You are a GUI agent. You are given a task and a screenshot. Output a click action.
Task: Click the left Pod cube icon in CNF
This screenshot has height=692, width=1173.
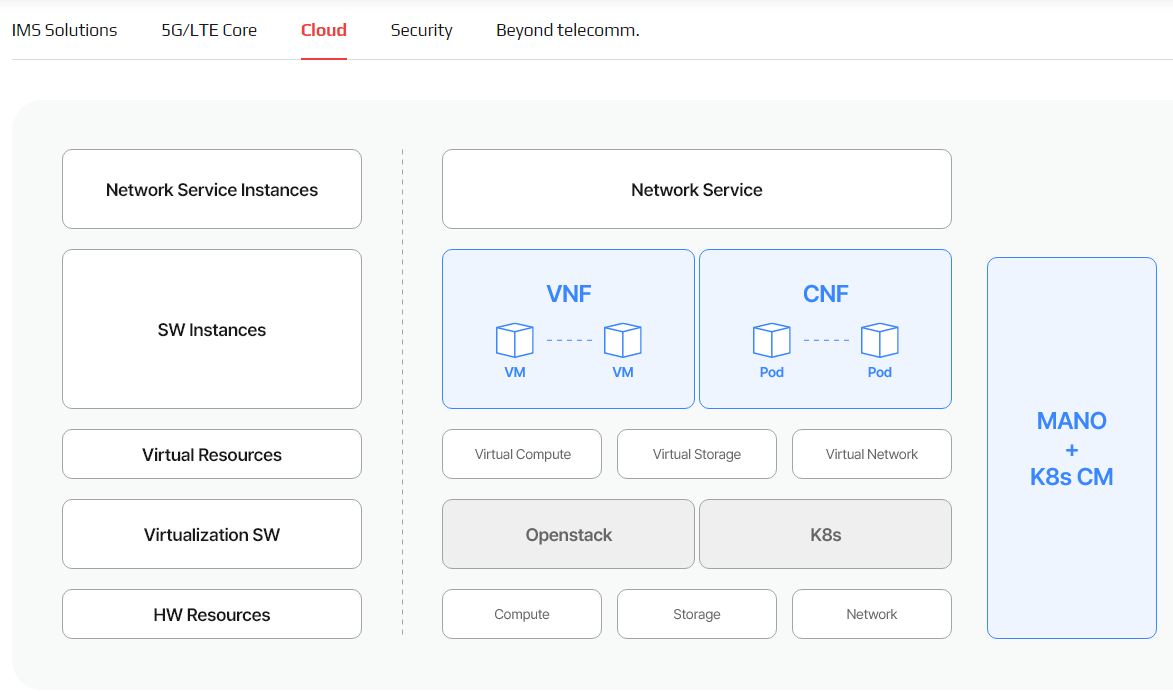[x=771, y=341]
